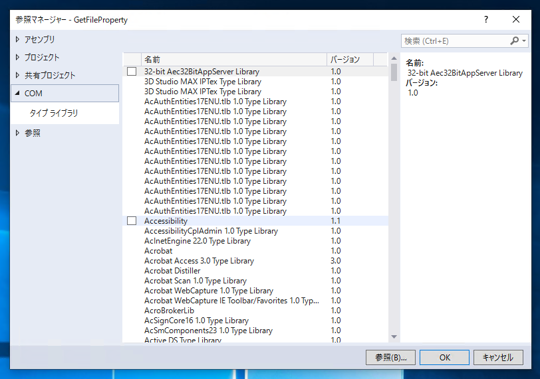Select Acrobat Scan 1.0 Type Library row

coord(255,281)
